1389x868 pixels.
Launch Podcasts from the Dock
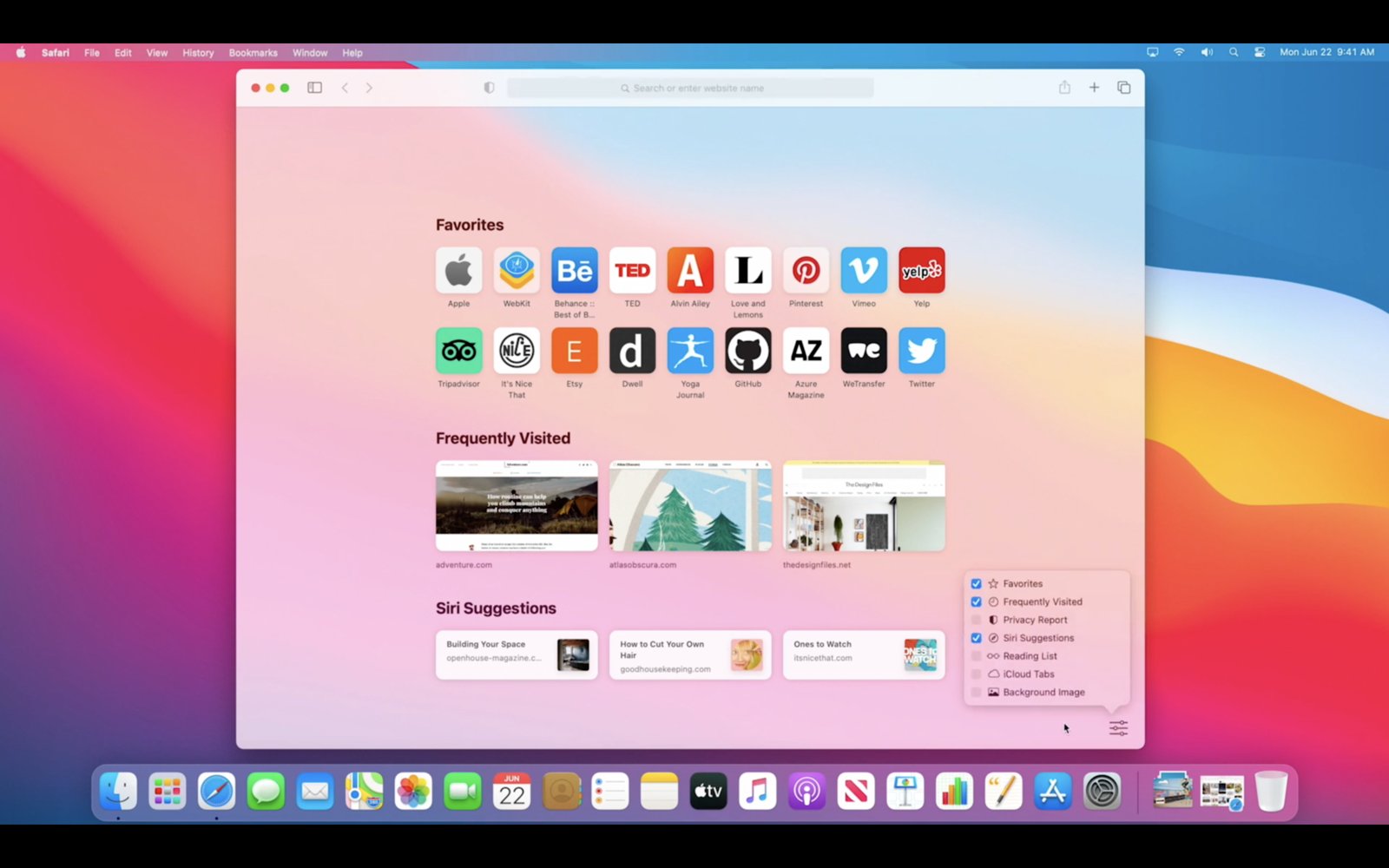point(806,792)
